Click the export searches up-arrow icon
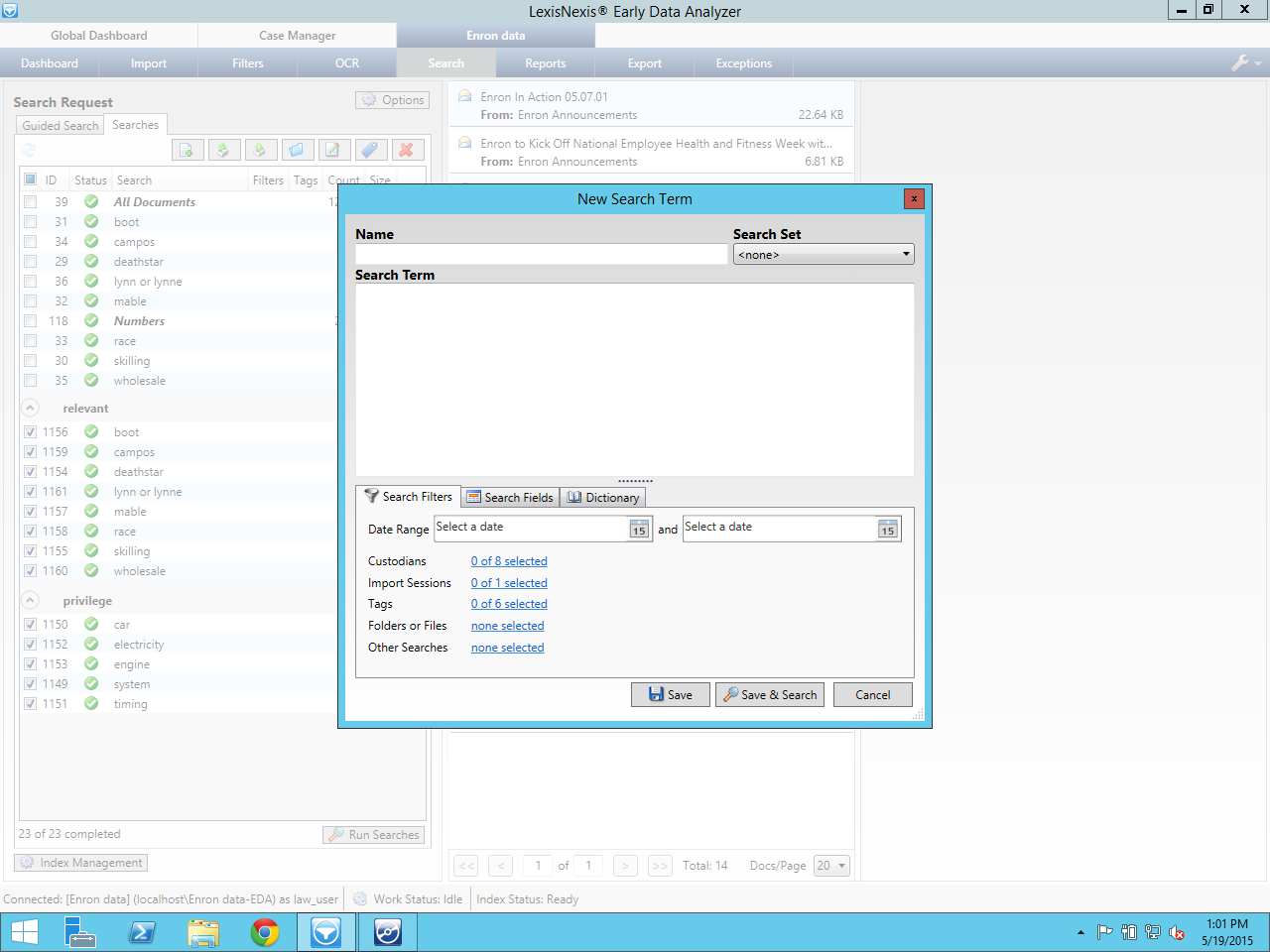This screenshot has height=952, width=1270. click(260, 150)
